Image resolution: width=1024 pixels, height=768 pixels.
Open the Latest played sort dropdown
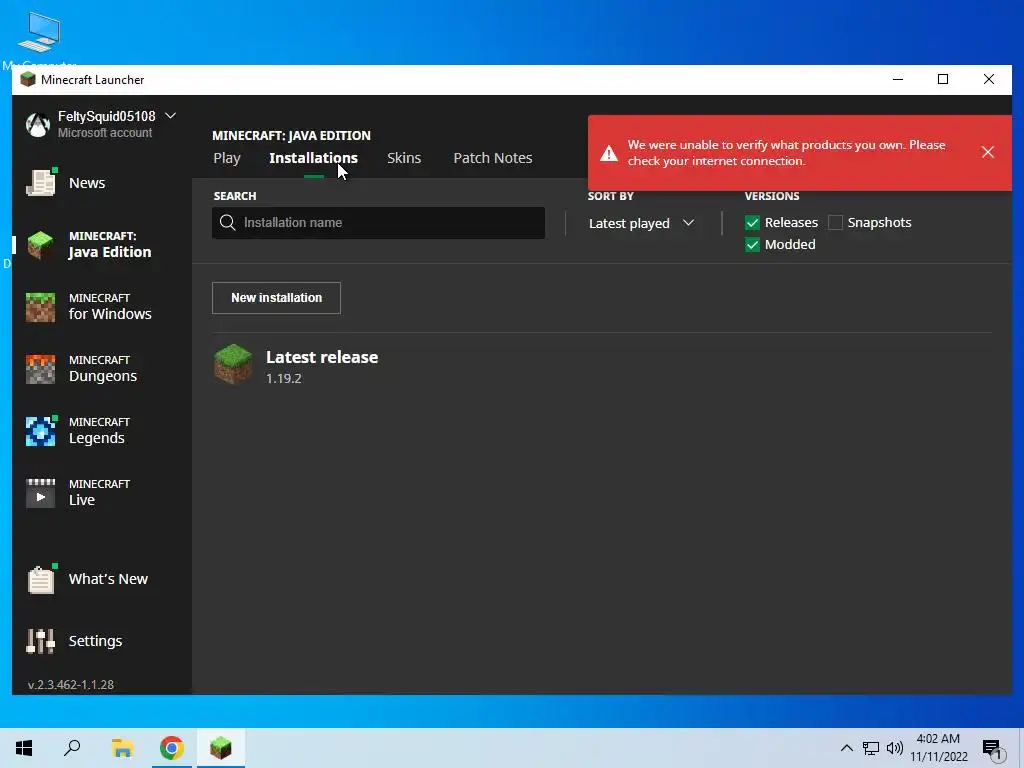click(x=641, y=223)
